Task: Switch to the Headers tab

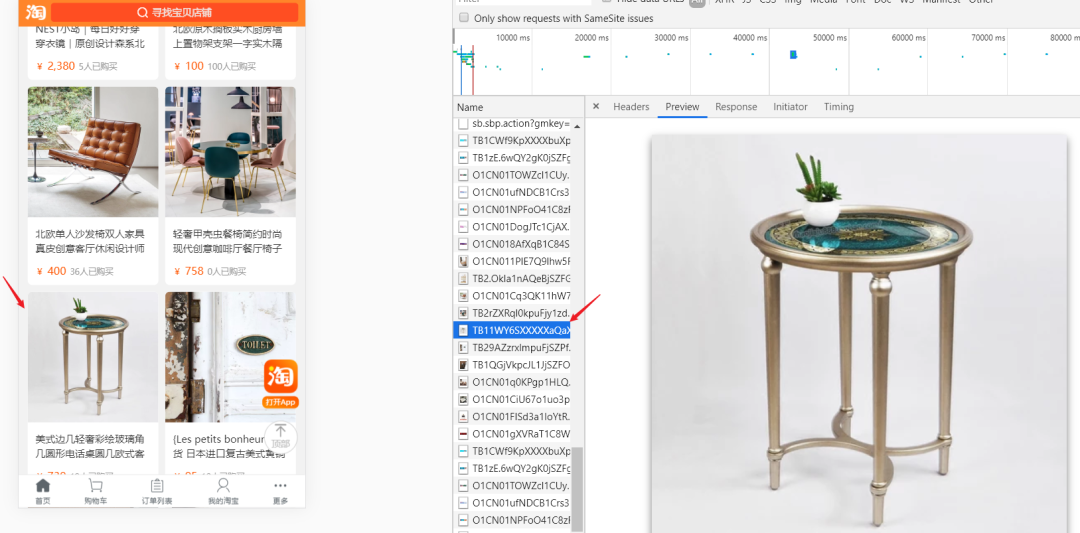Action: click(631, 107)
